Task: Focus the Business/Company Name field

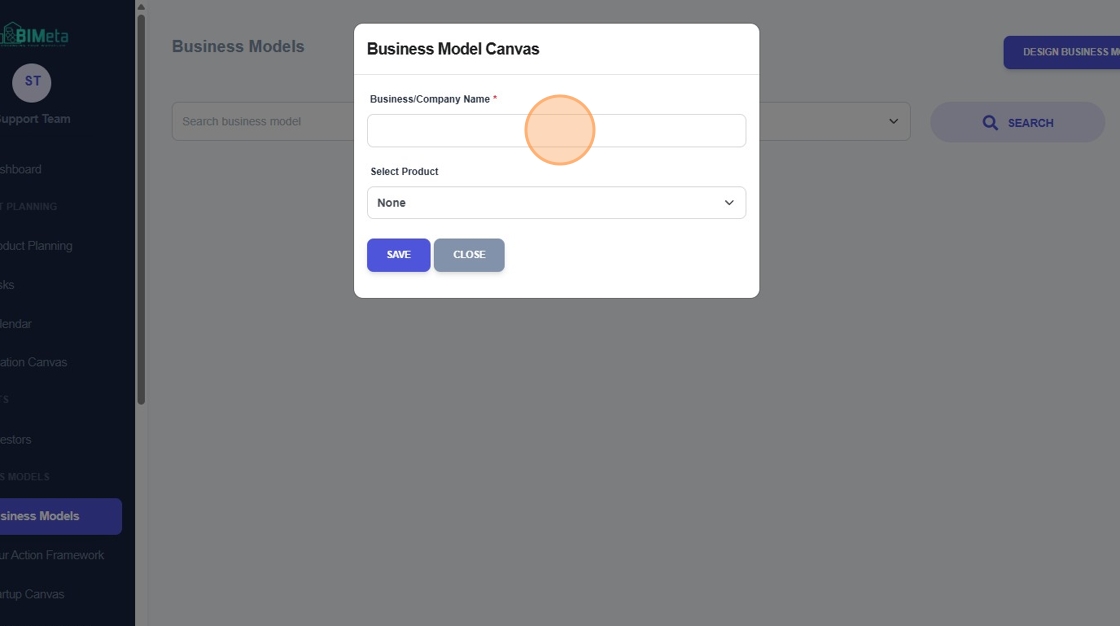Action: (556, 131)
